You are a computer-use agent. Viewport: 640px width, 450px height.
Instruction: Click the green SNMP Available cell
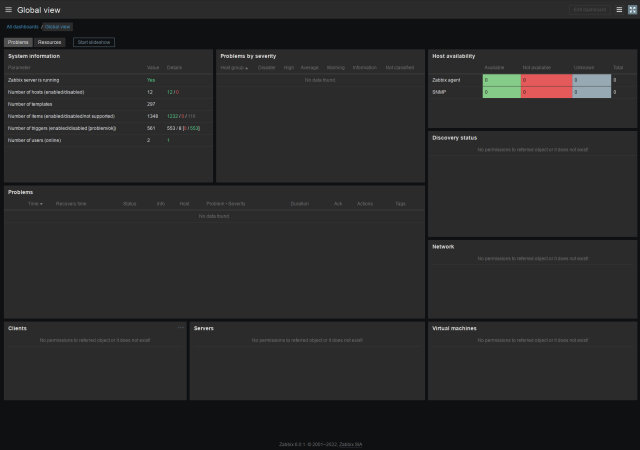point(502,92)
